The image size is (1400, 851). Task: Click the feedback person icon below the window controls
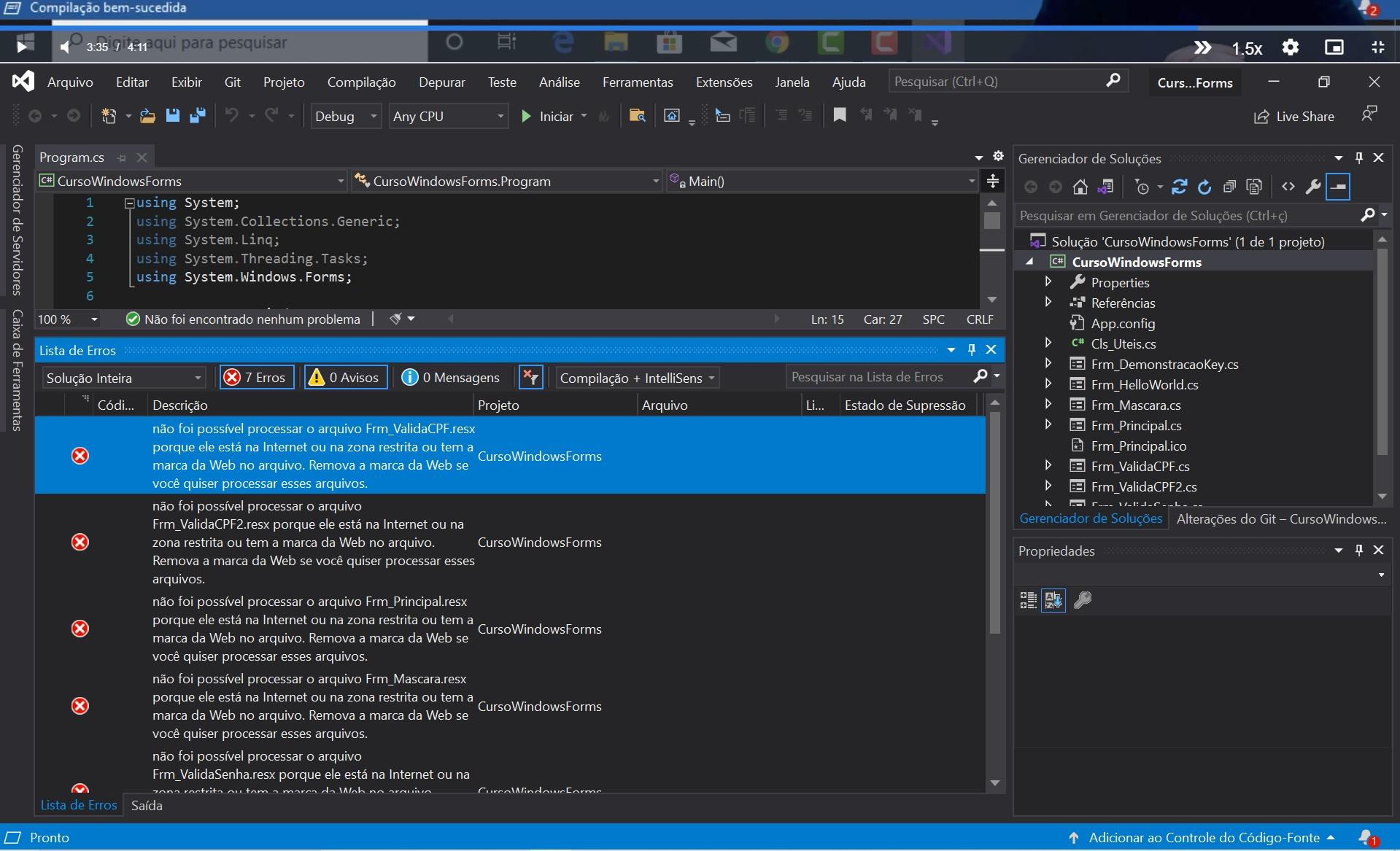(x=1369, y=114)
